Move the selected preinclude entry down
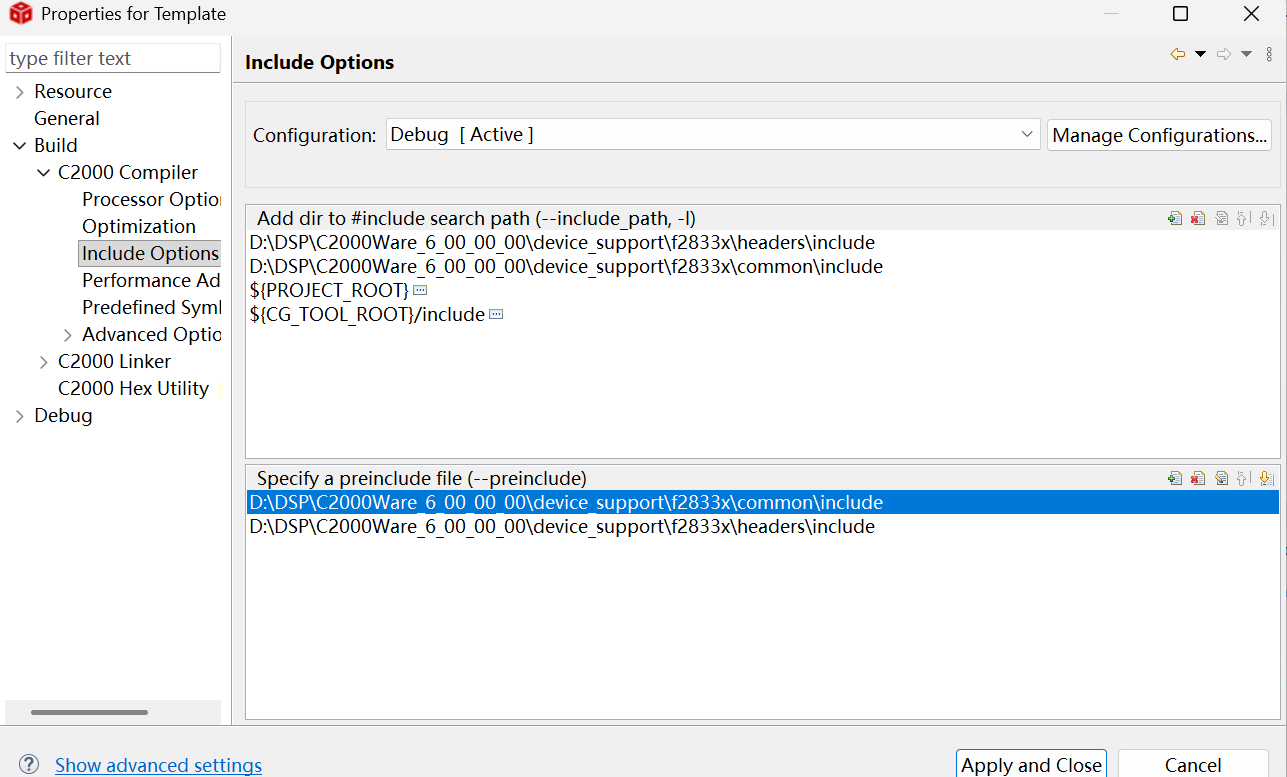The width and height of the screenshot is (1287, 777). coord(1266,478)
